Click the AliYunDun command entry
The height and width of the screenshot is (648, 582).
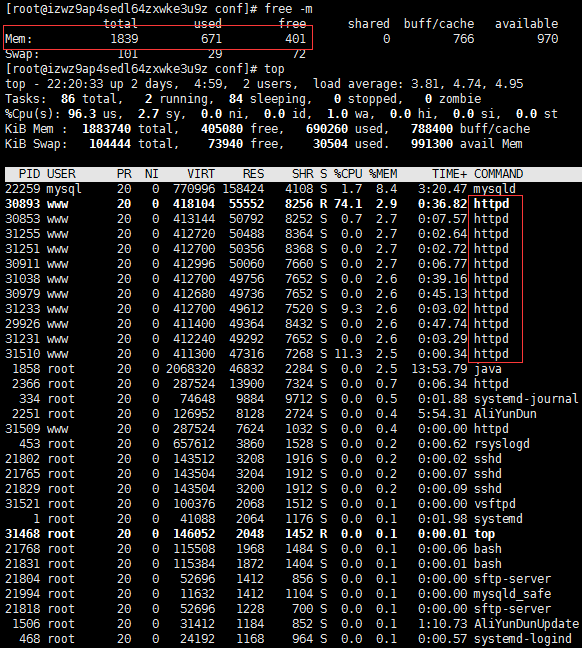[505, 414]
